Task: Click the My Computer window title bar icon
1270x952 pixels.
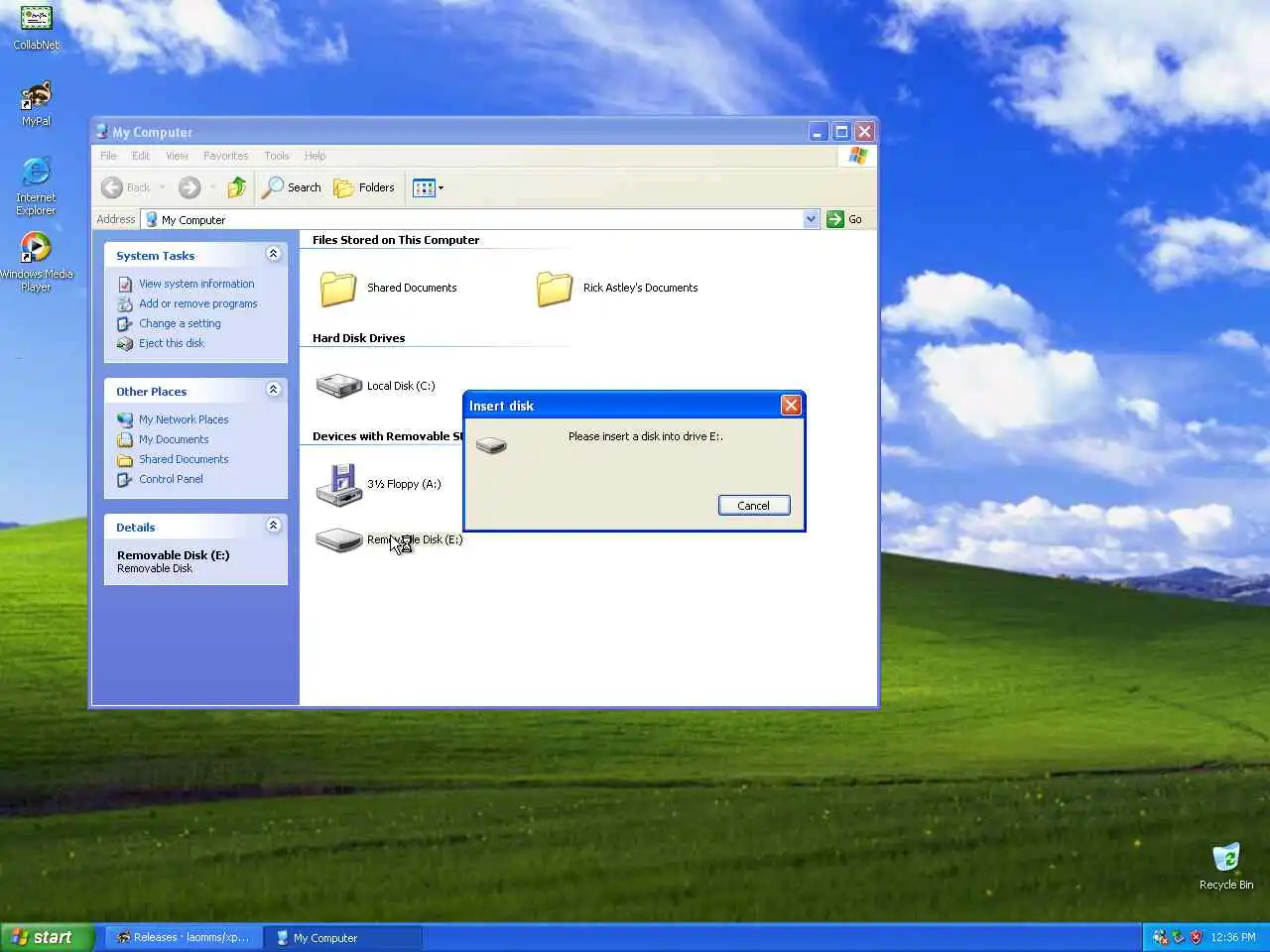Action: (x=101, y=131)
